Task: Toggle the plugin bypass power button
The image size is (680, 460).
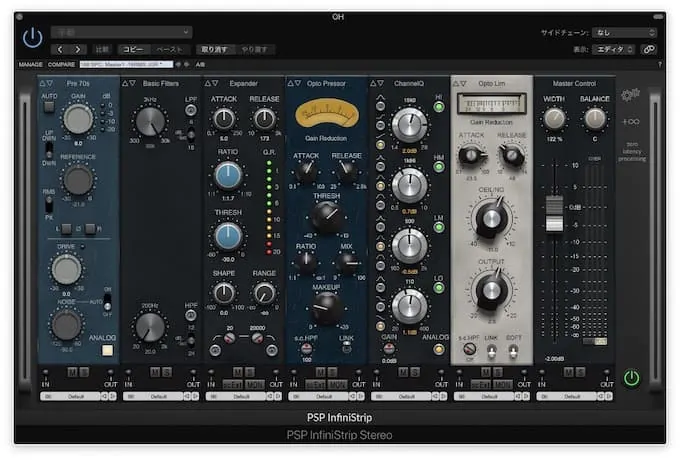Action: coord(33,38)
